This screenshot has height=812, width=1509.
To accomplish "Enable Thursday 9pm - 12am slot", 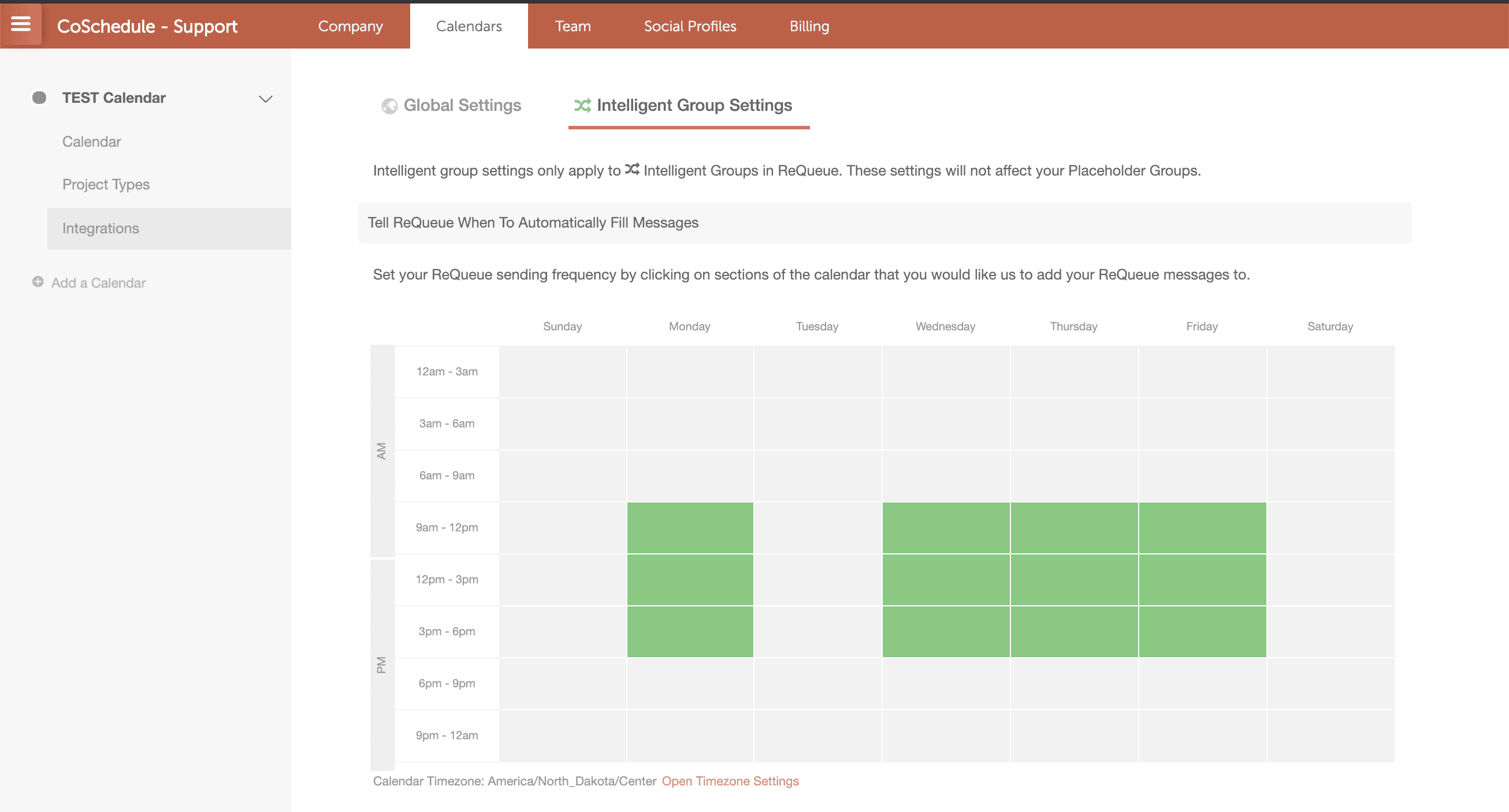I will tap(1075, 736).
